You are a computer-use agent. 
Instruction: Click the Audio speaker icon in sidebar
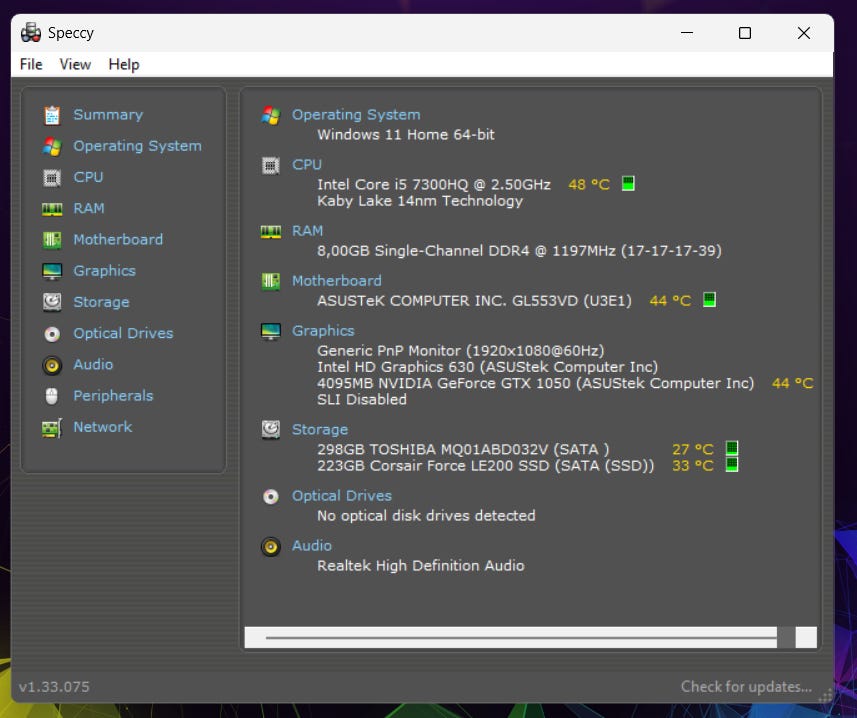52,365
